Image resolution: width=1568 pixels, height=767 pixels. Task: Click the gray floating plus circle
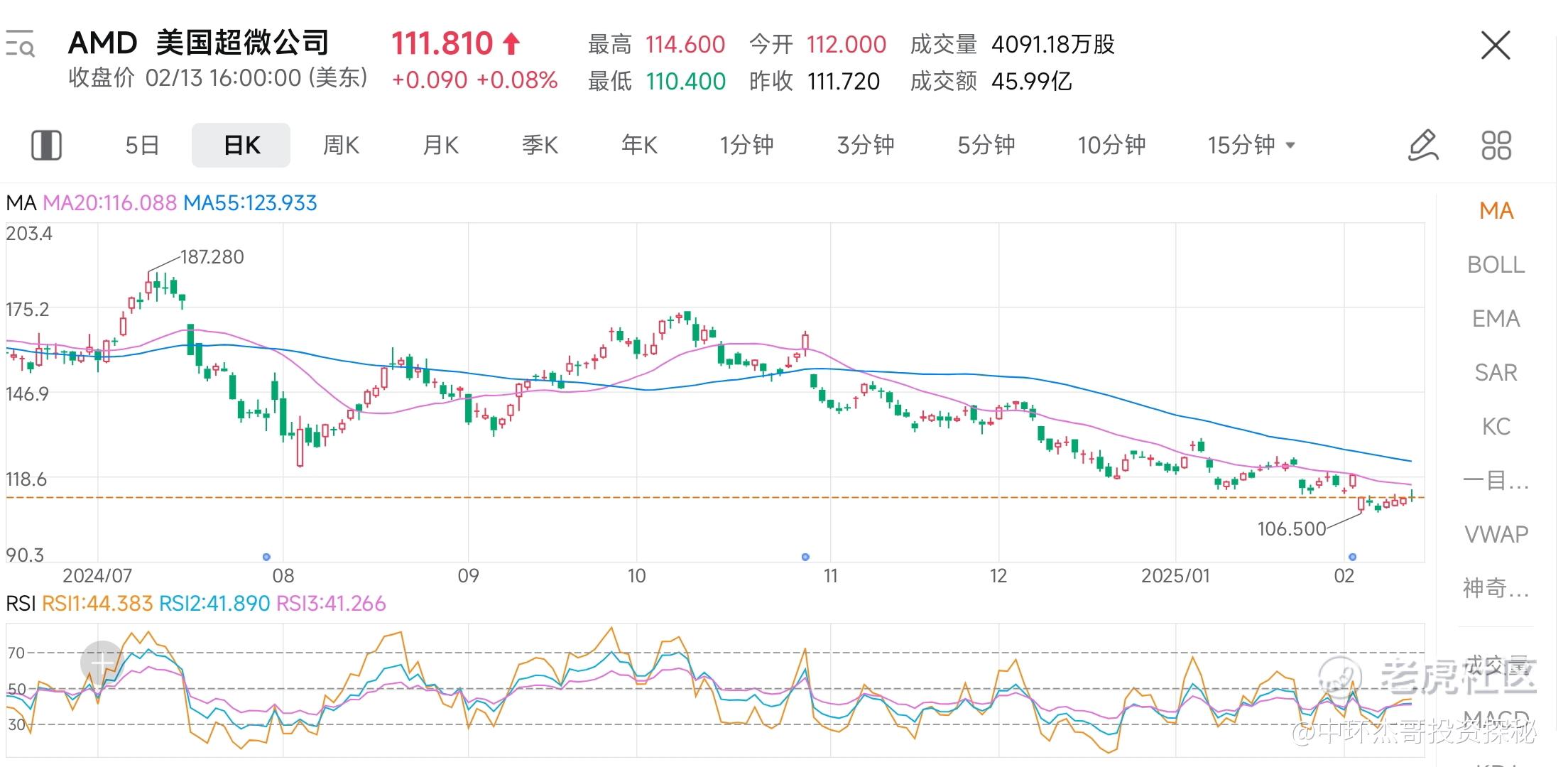pos(102,663)
